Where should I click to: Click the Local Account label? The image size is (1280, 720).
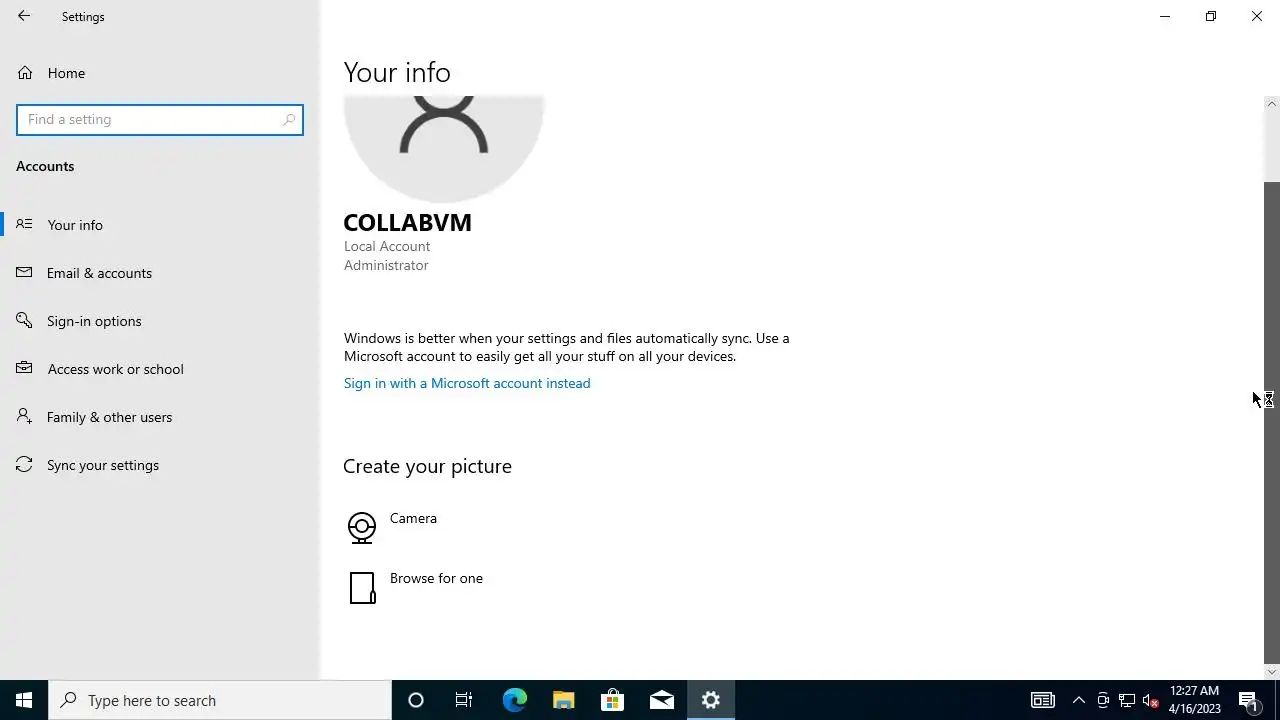point(387,246)
